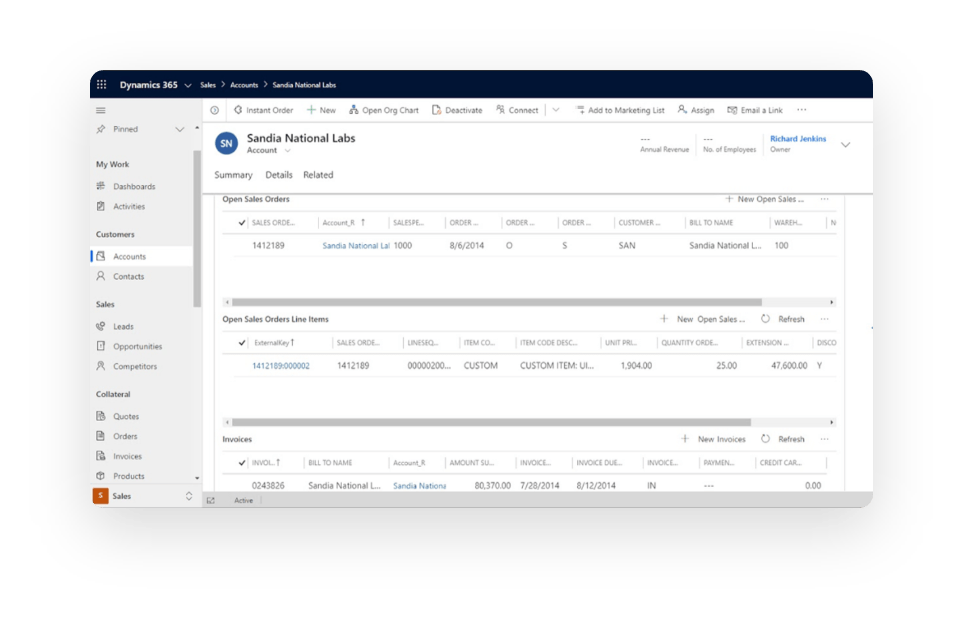Open Org Chart for this account
The image size is (963, 618).
384,110
